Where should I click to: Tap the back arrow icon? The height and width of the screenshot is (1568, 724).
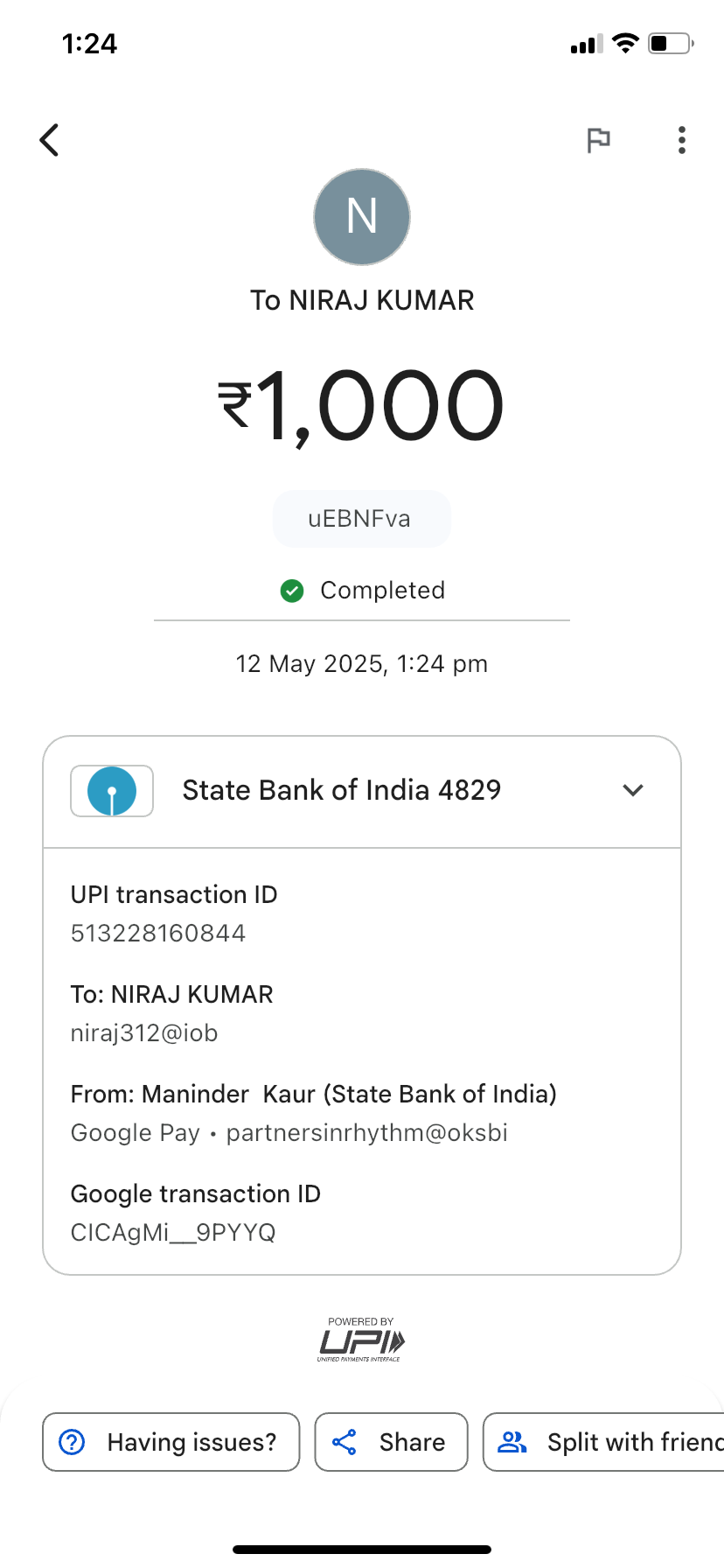tap(50, 140)
